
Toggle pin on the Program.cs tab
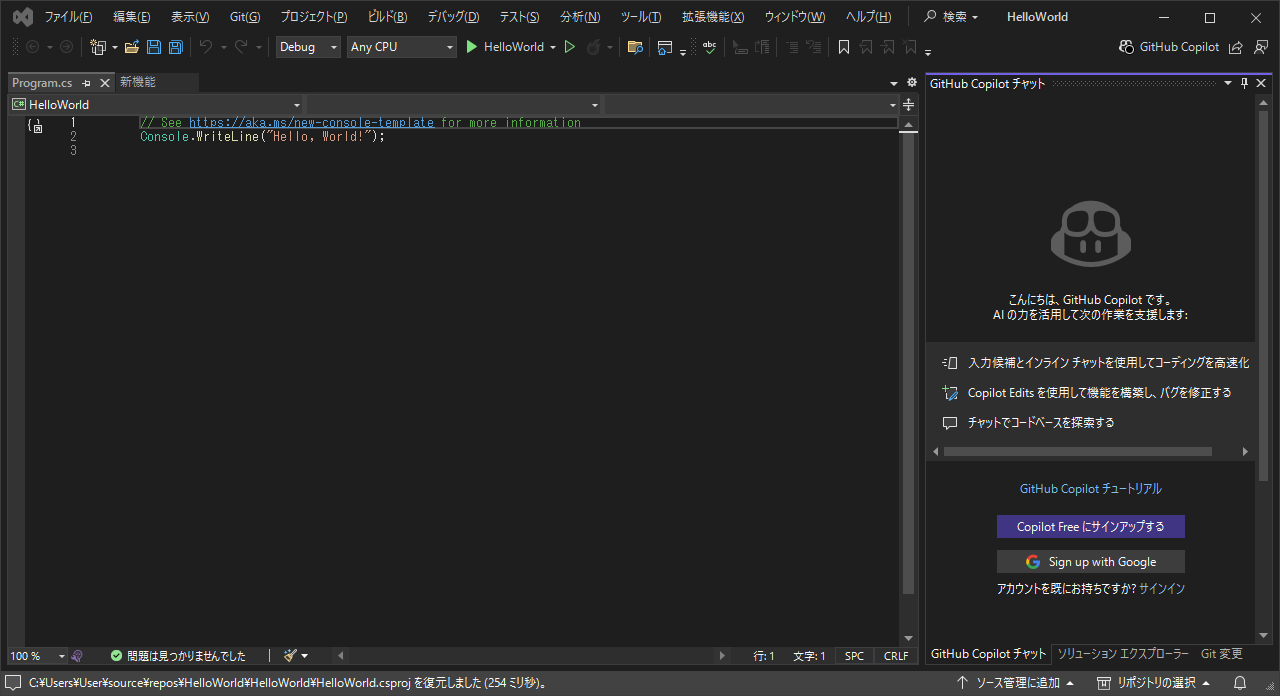point(87,83)
